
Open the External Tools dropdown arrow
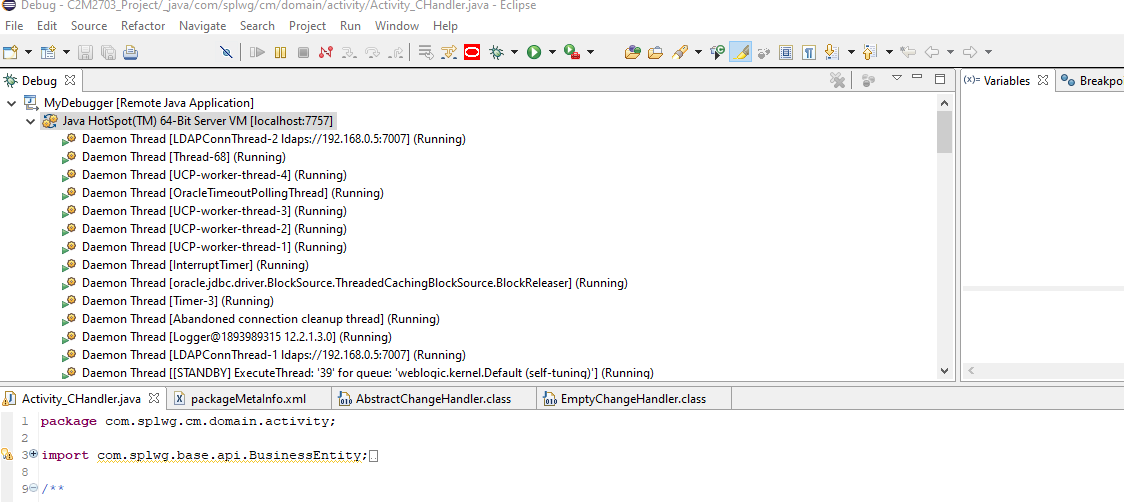591,52
